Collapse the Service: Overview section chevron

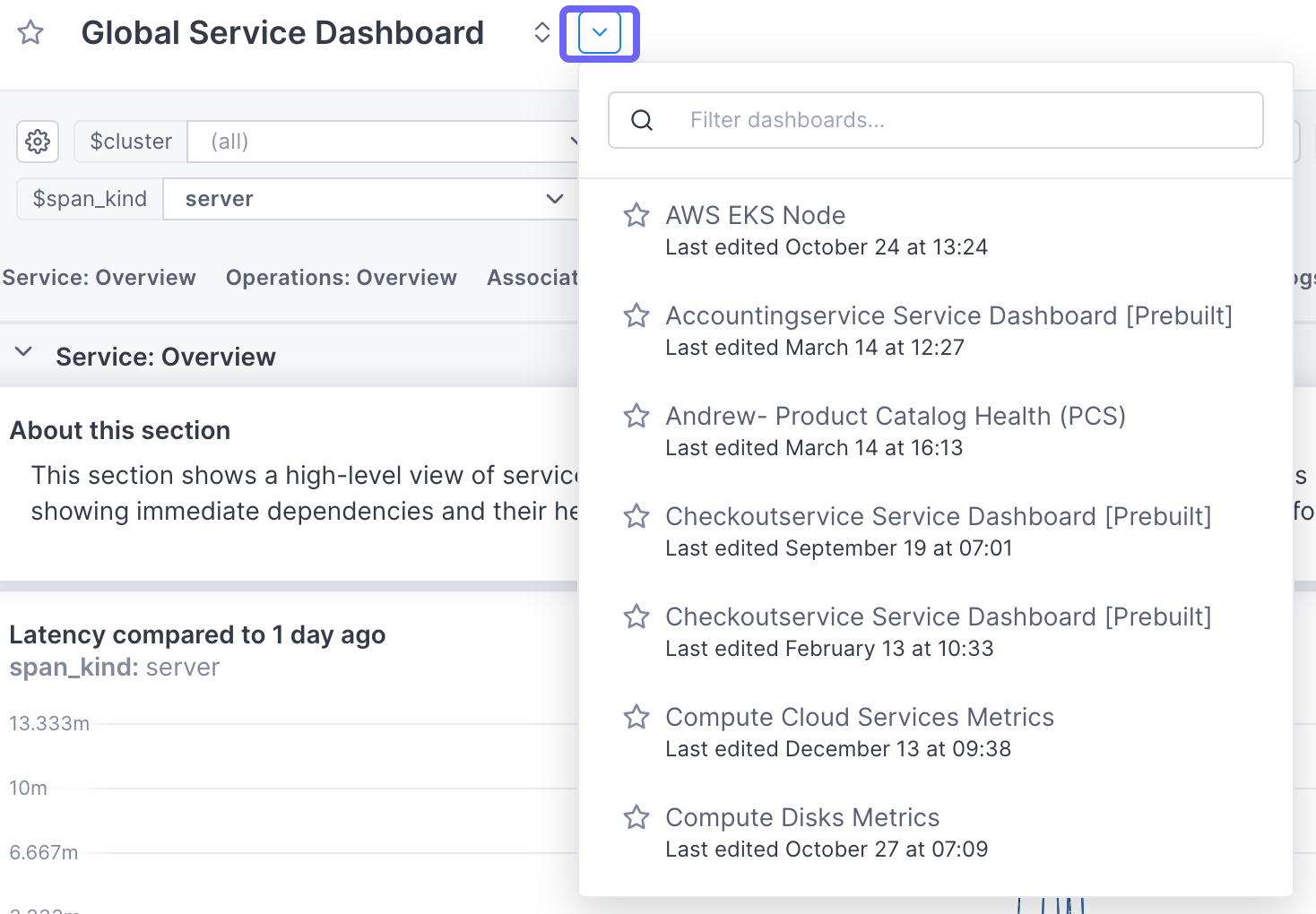[x=24, y=352]
